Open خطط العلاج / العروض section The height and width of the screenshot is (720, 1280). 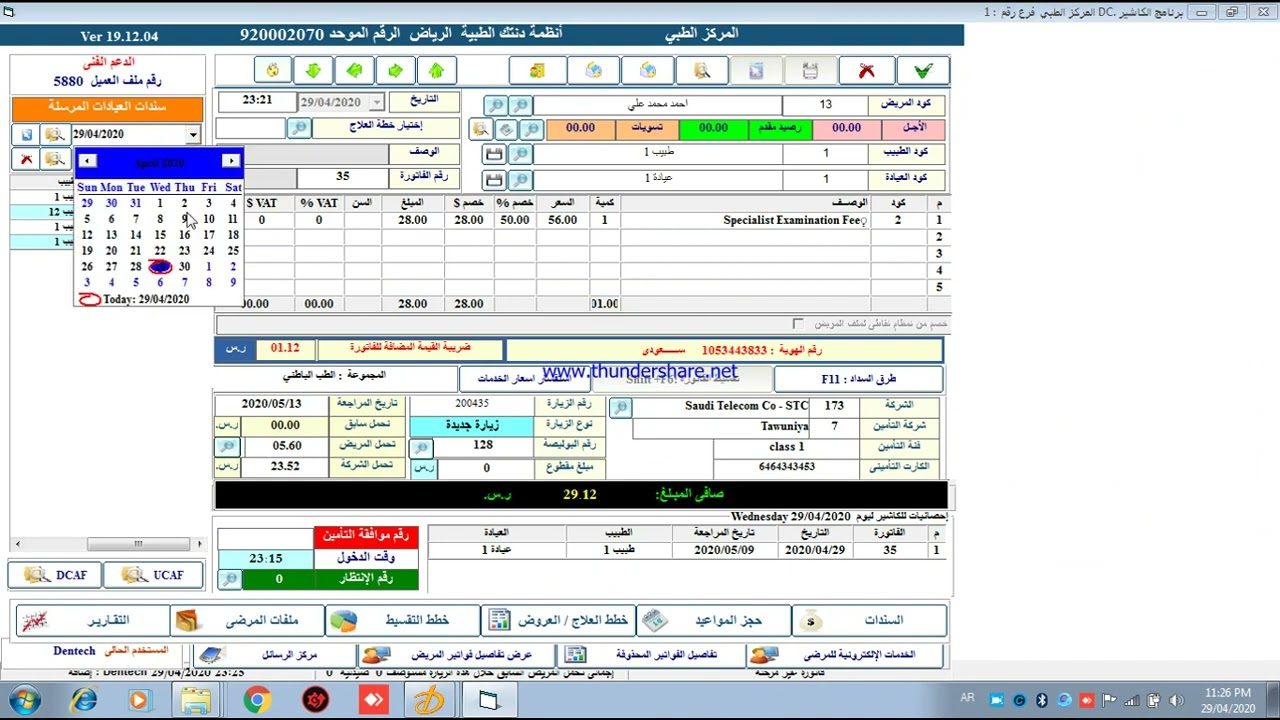coord(558,620)
